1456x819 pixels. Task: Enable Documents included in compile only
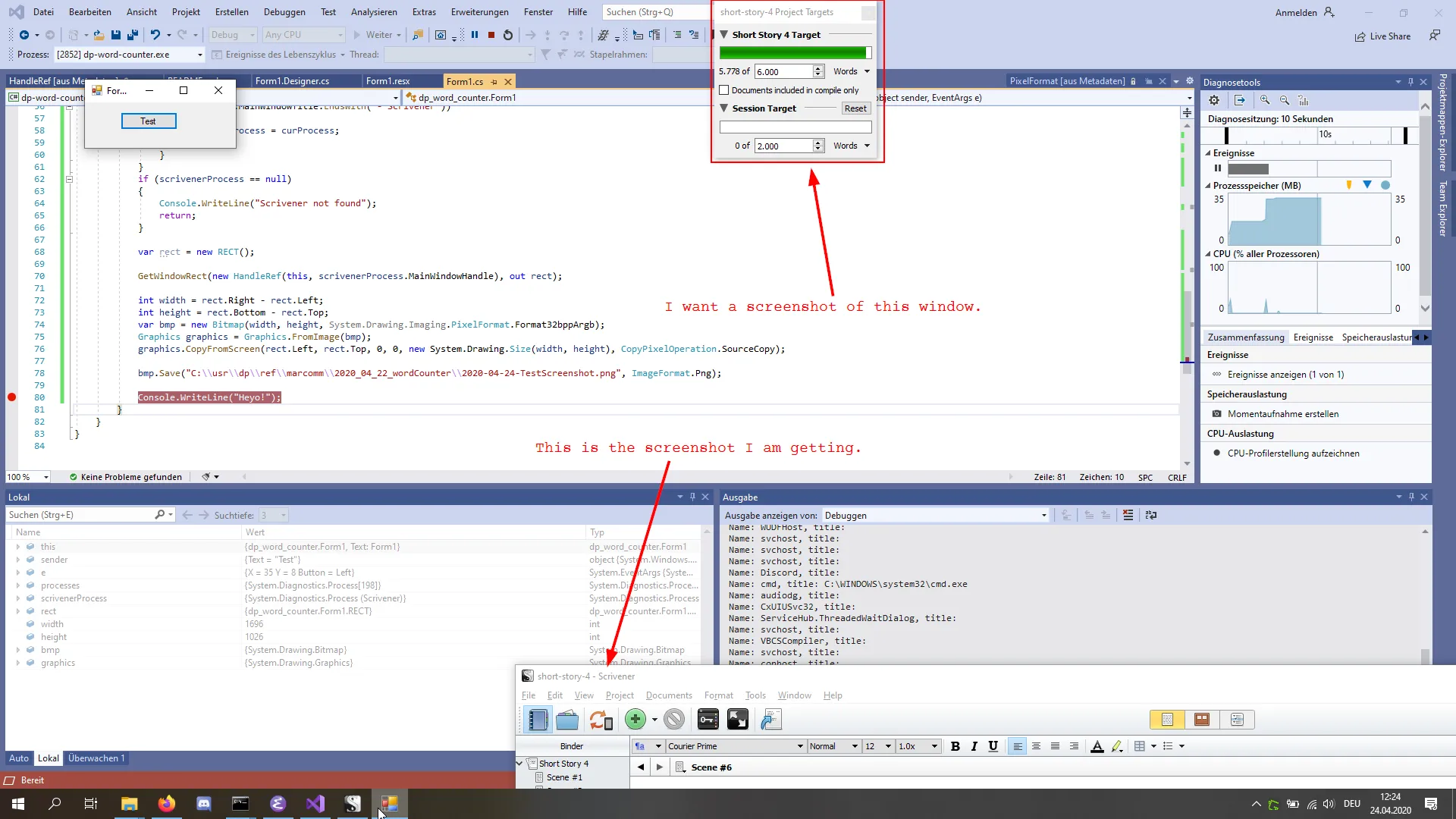click(724, 90)
